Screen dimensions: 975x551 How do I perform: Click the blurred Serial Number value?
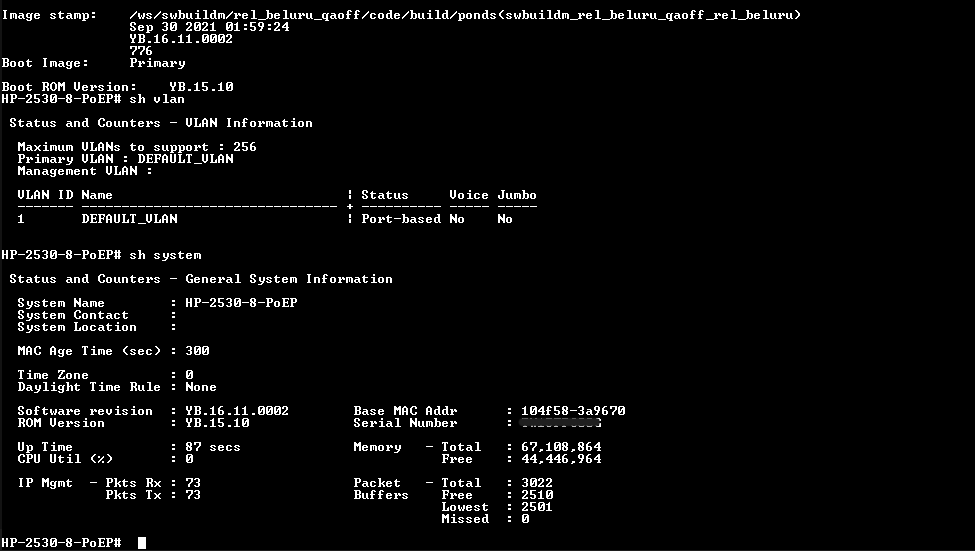click(560, 423)
